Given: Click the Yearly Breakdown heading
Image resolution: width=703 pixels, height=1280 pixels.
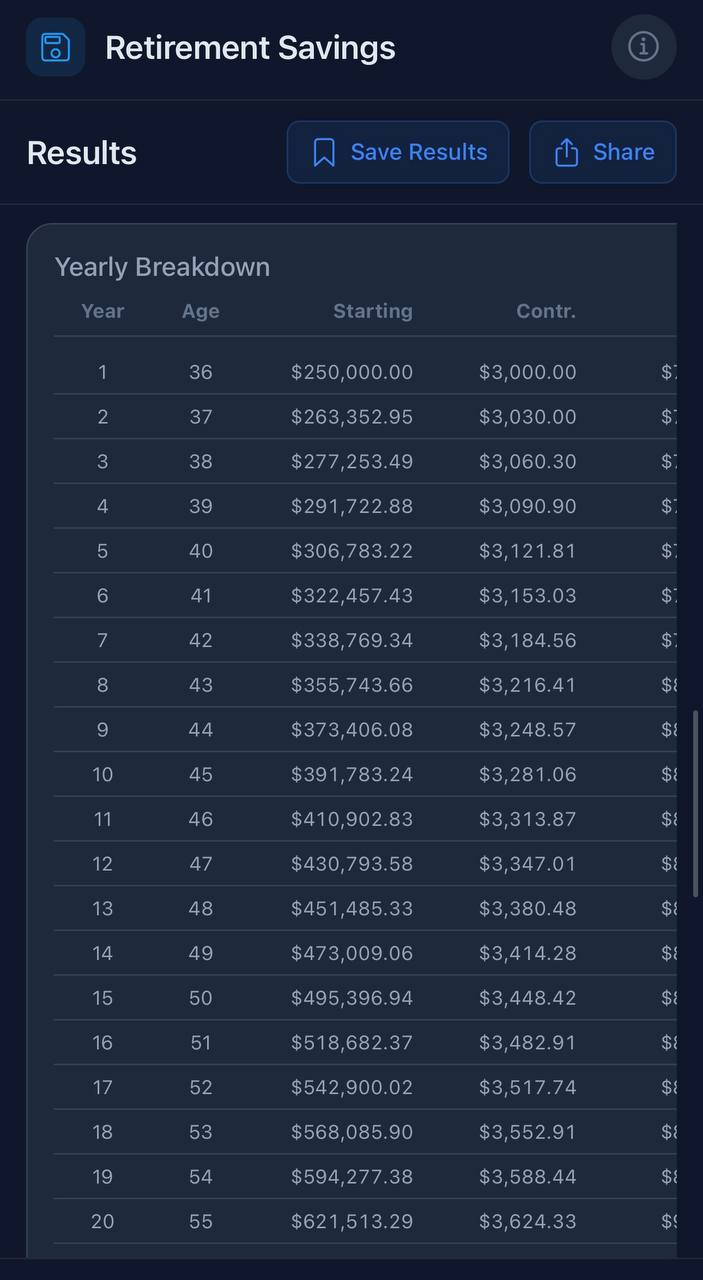Looking at the screenshot, I should [x=162, y=267].
